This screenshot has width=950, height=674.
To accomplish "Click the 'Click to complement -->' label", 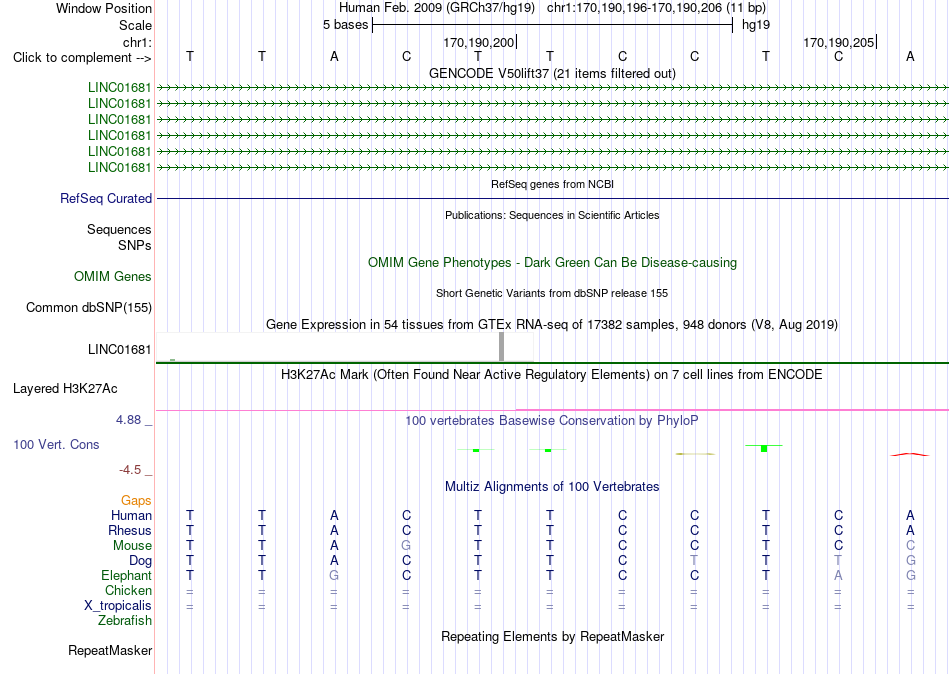I will point(82,58).
